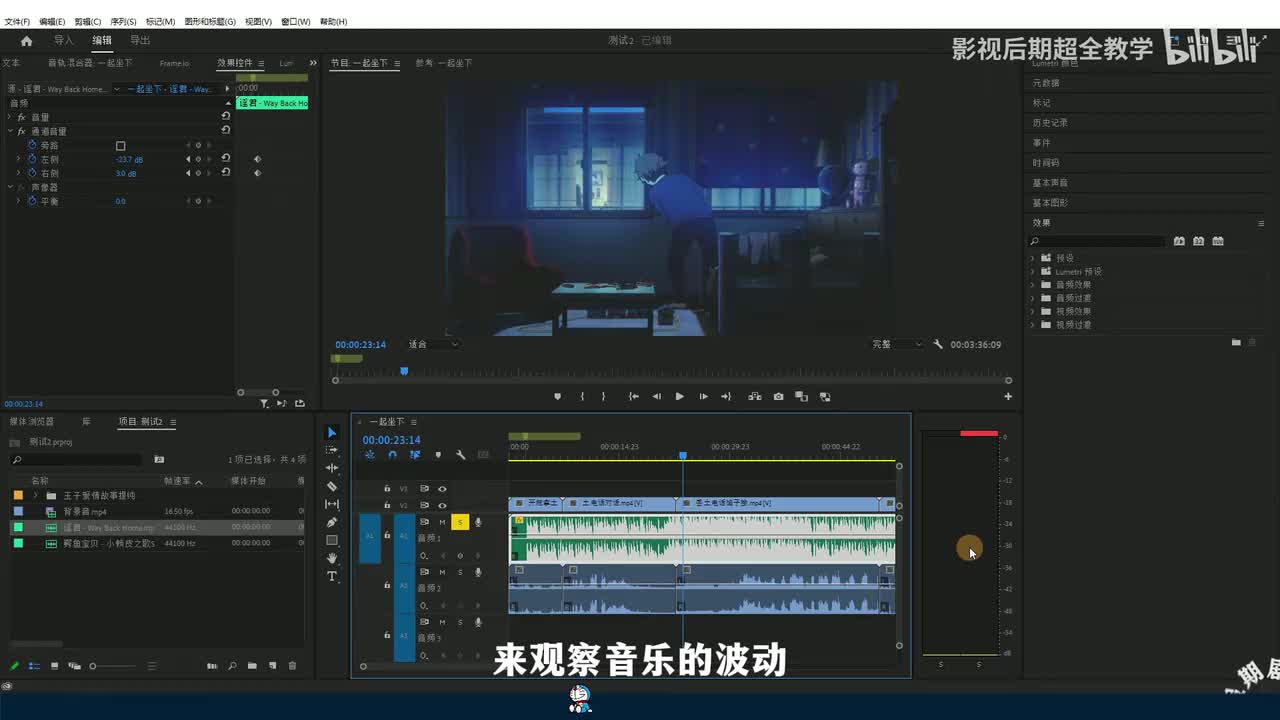Toggle lock on track V2
This screenshot has width=1280, height=720.
387,505
